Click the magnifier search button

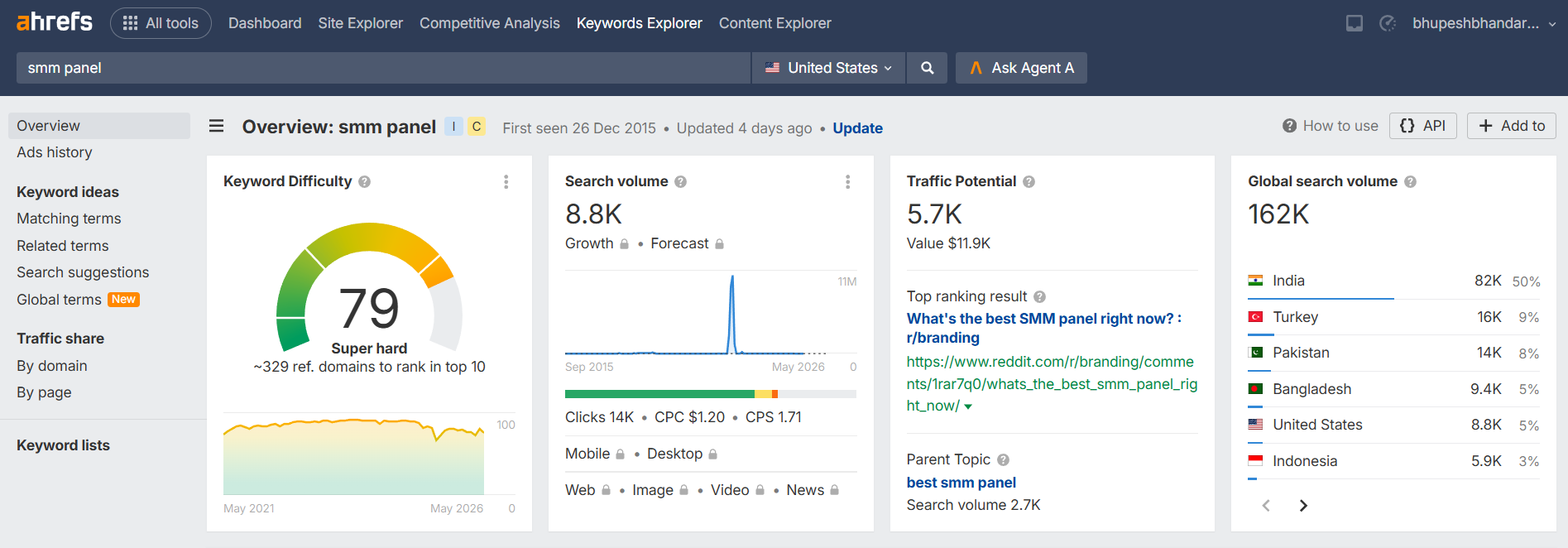(928, 68)
